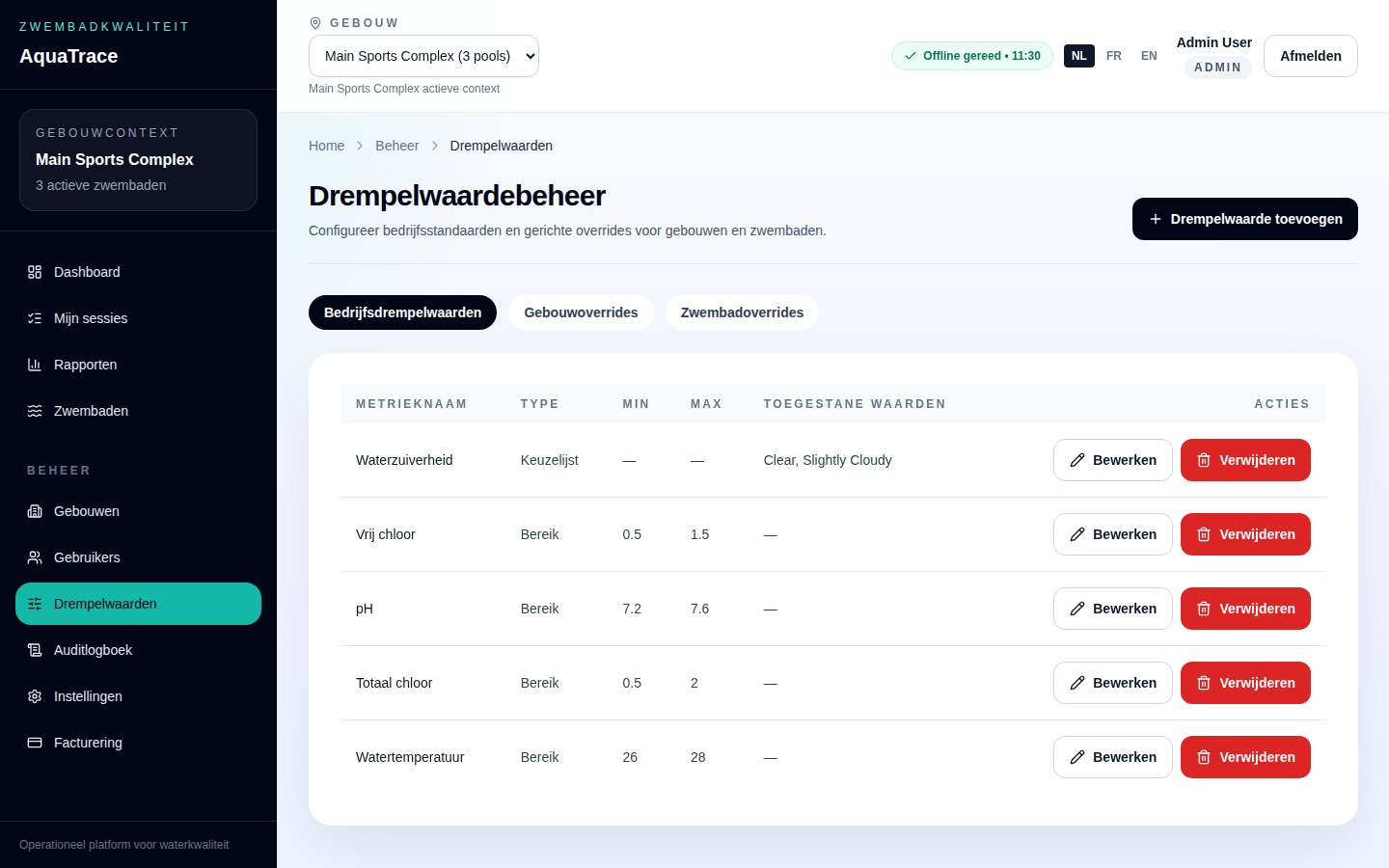Delete the Watertemperatuur threshold with Verwijderen
Viewport: 1389px width, 868px height.
point(1245,757)
